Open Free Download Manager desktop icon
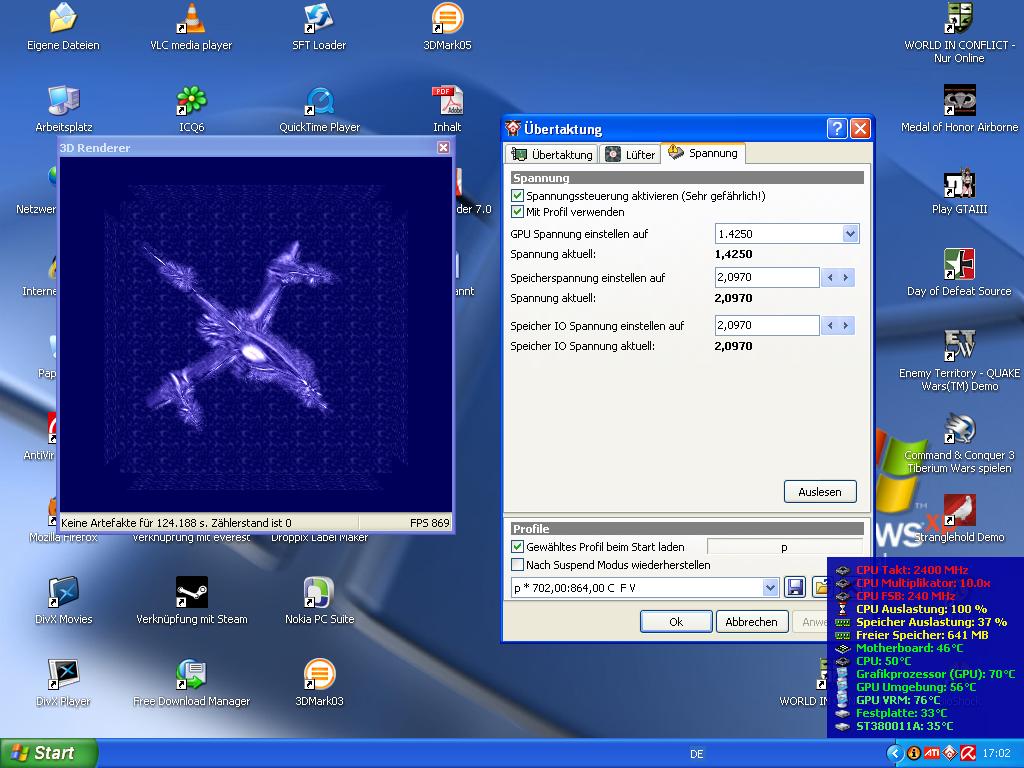 (191, 675)
